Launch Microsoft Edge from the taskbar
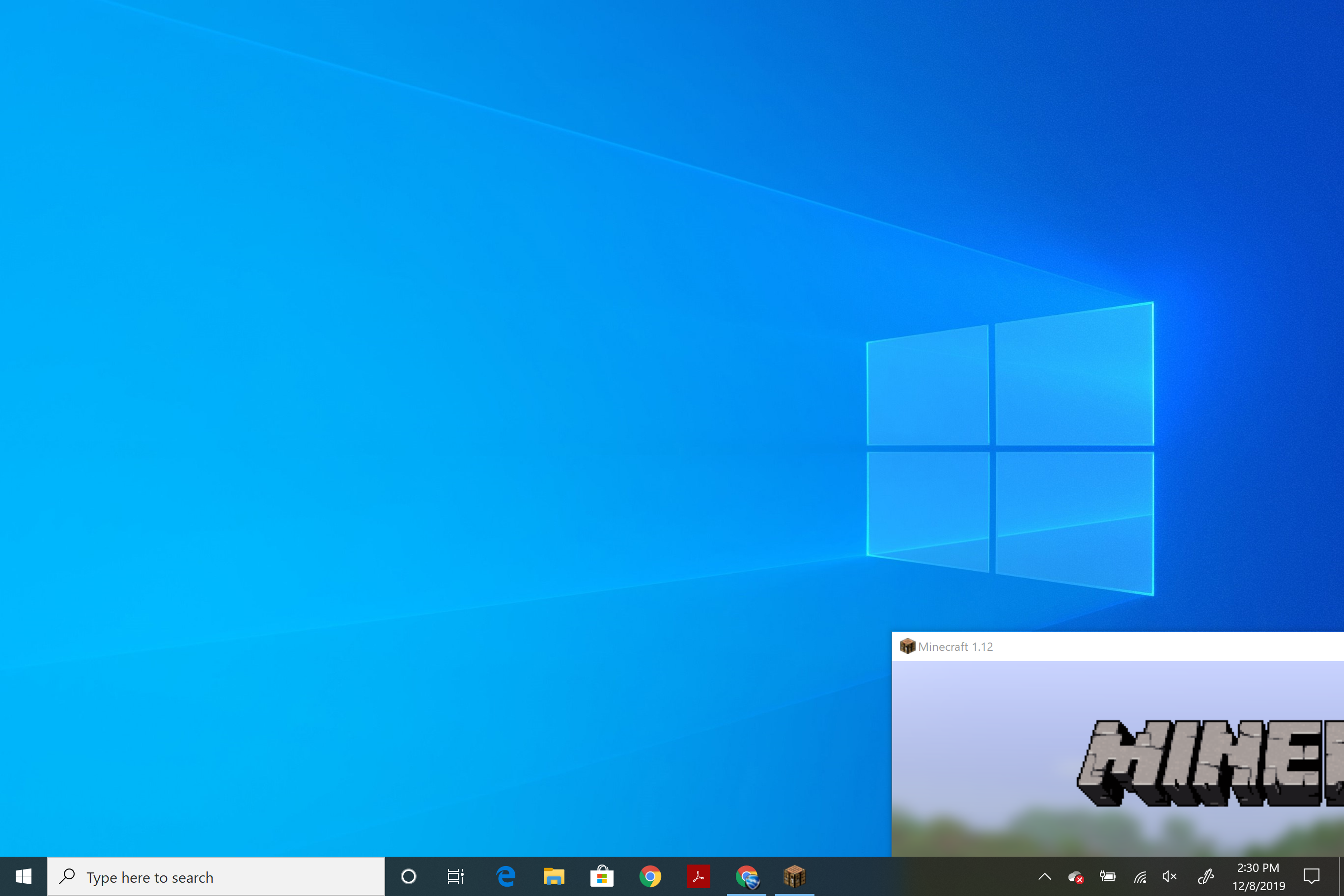Viewport: 1344px width, 896px height. click(505, 876)
